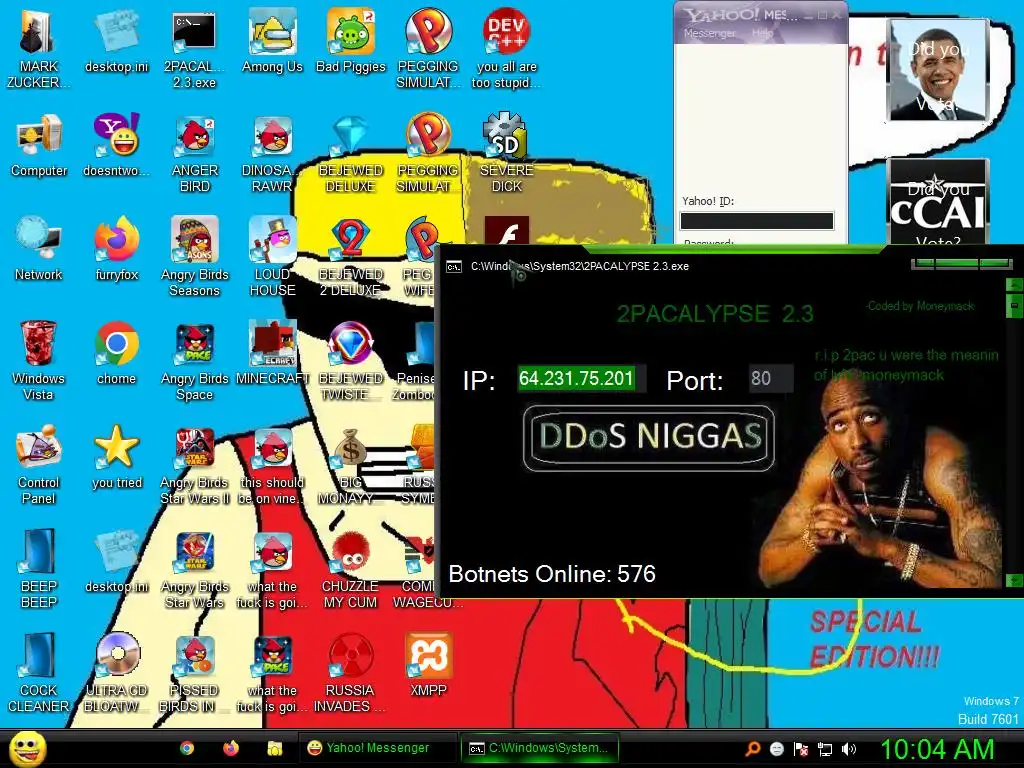Open the ULTRA CD BLOATW disc icon

coord(116,673)
